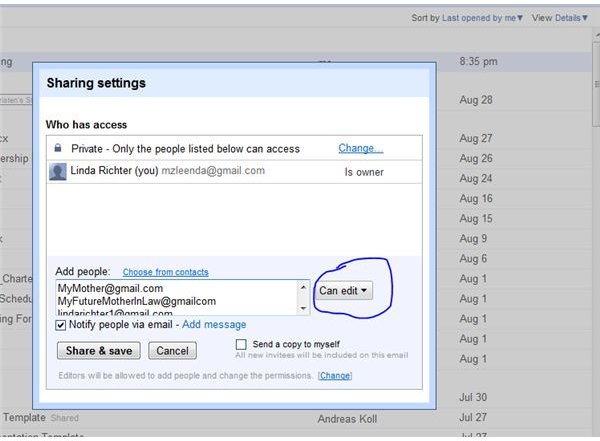Select MyMother@gmail.com in the list
600x441 pixels.
(x=110, y=288)
